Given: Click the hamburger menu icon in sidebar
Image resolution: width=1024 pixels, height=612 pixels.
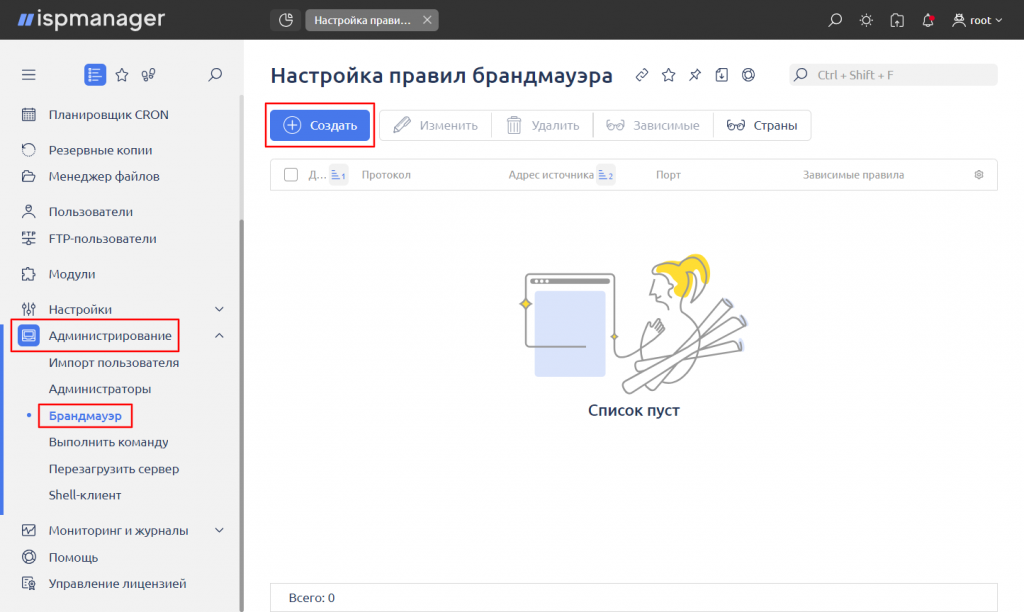Looking at the screenshot, I should coord(29,74).
